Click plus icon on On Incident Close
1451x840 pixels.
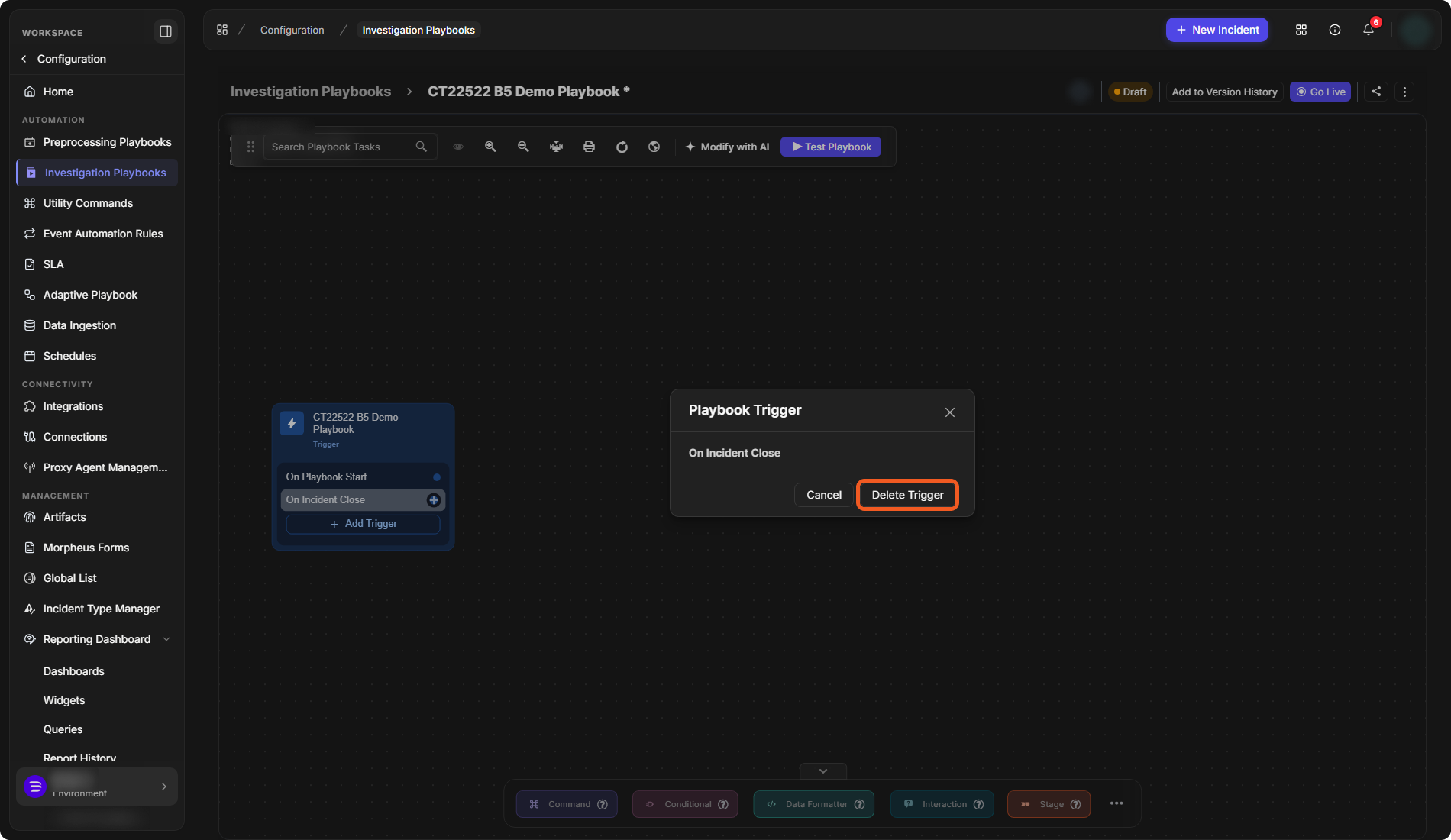[x=433, y=500]
